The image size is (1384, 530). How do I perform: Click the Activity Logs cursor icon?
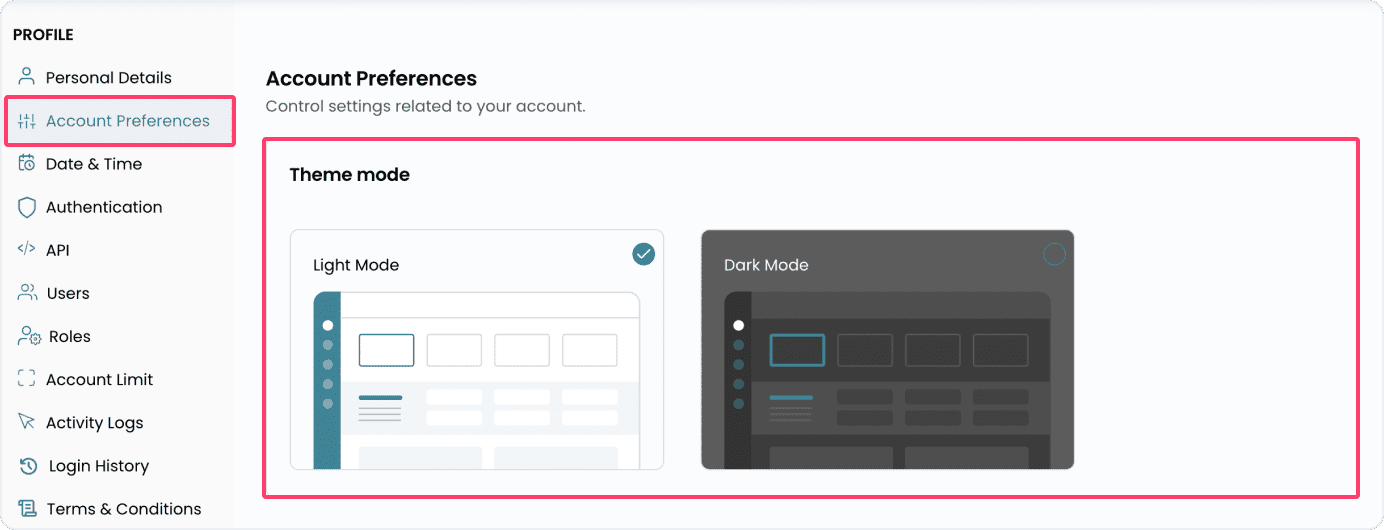point(27,423)
